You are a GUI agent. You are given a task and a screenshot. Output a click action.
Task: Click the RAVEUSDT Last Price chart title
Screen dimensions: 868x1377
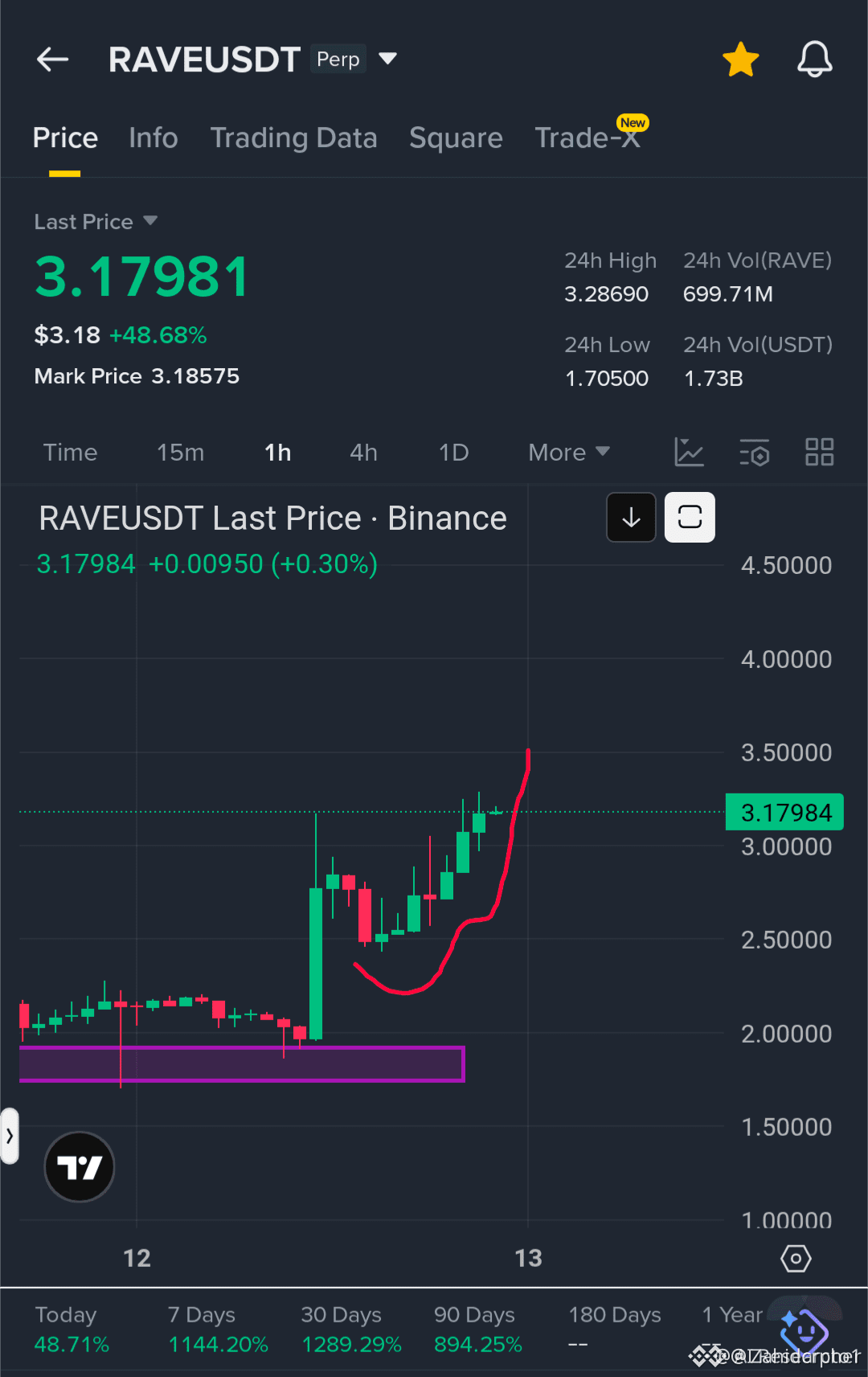tap(272, 518)
